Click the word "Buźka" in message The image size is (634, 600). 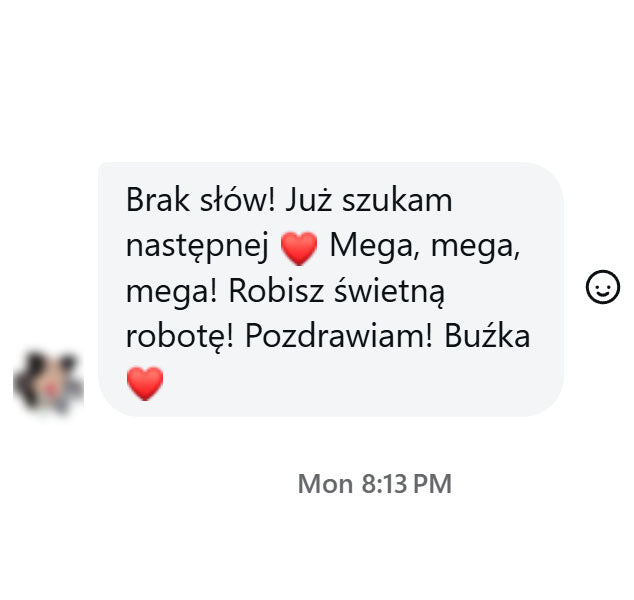tap(487, 336)
